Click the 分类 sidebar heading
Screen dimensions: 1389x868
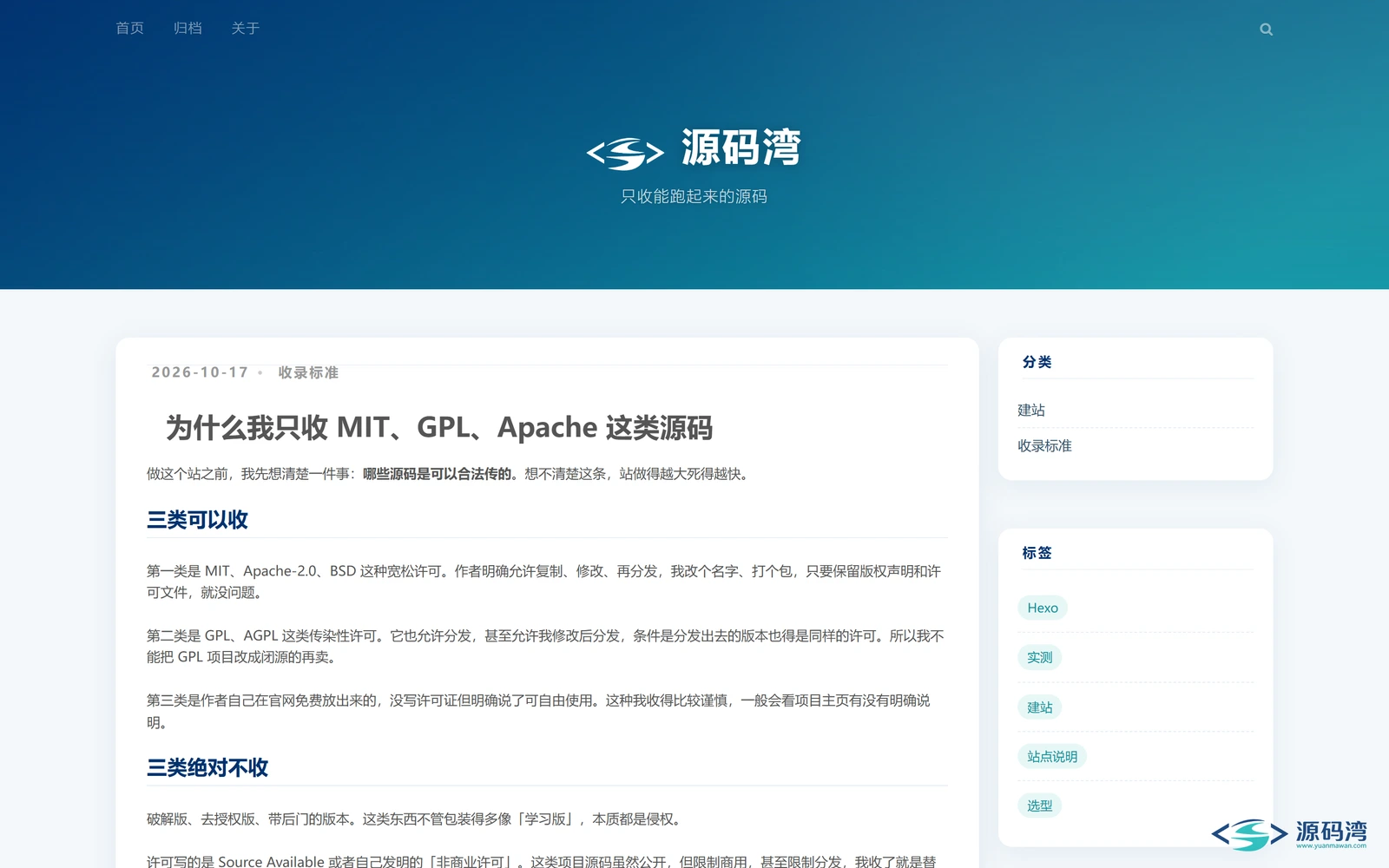[x=1037, y=362]
